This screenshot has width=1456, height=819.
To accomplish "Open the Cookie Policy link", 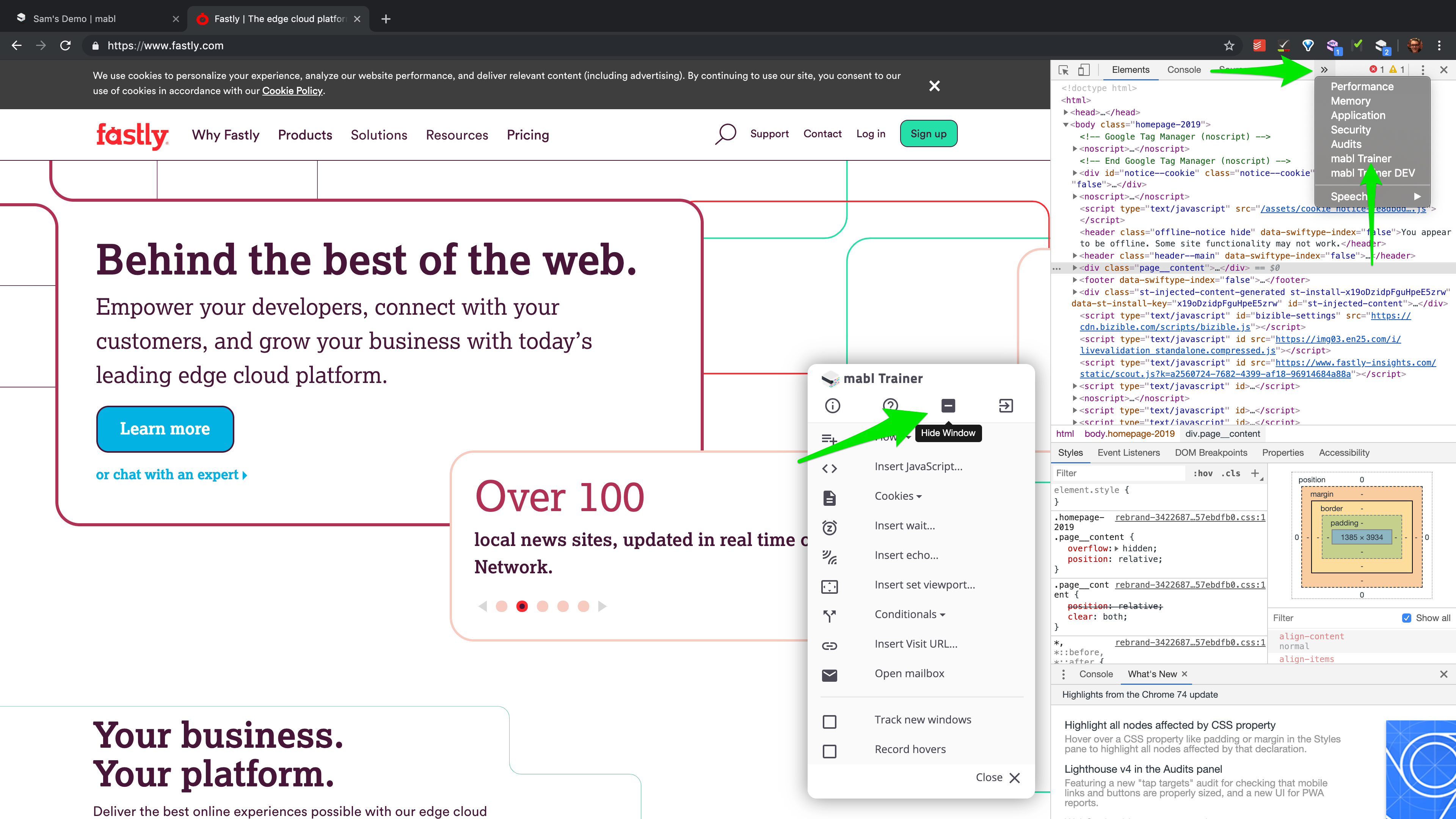I will [x=292, y=91].
